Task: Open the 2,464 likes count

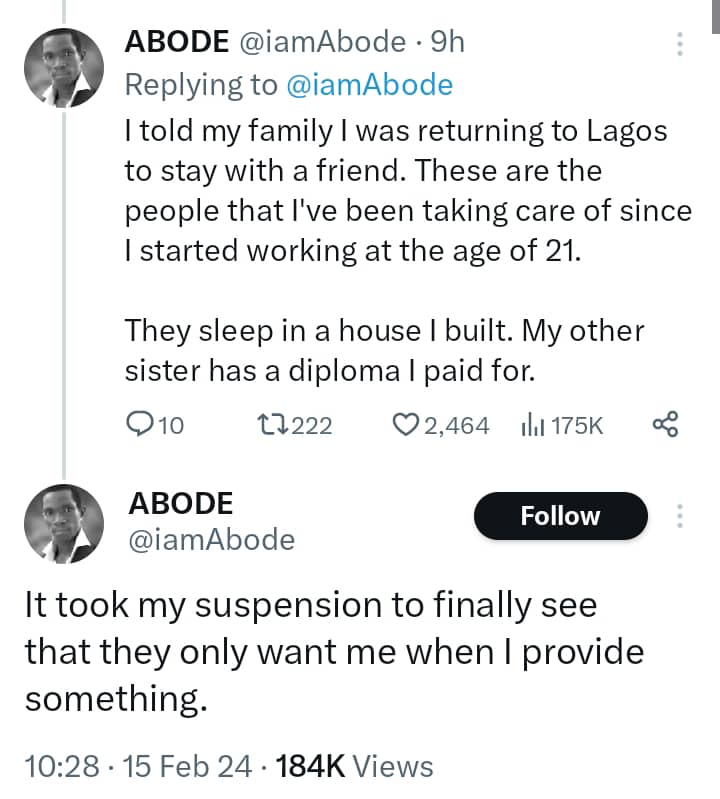Action: pos(456,425)
